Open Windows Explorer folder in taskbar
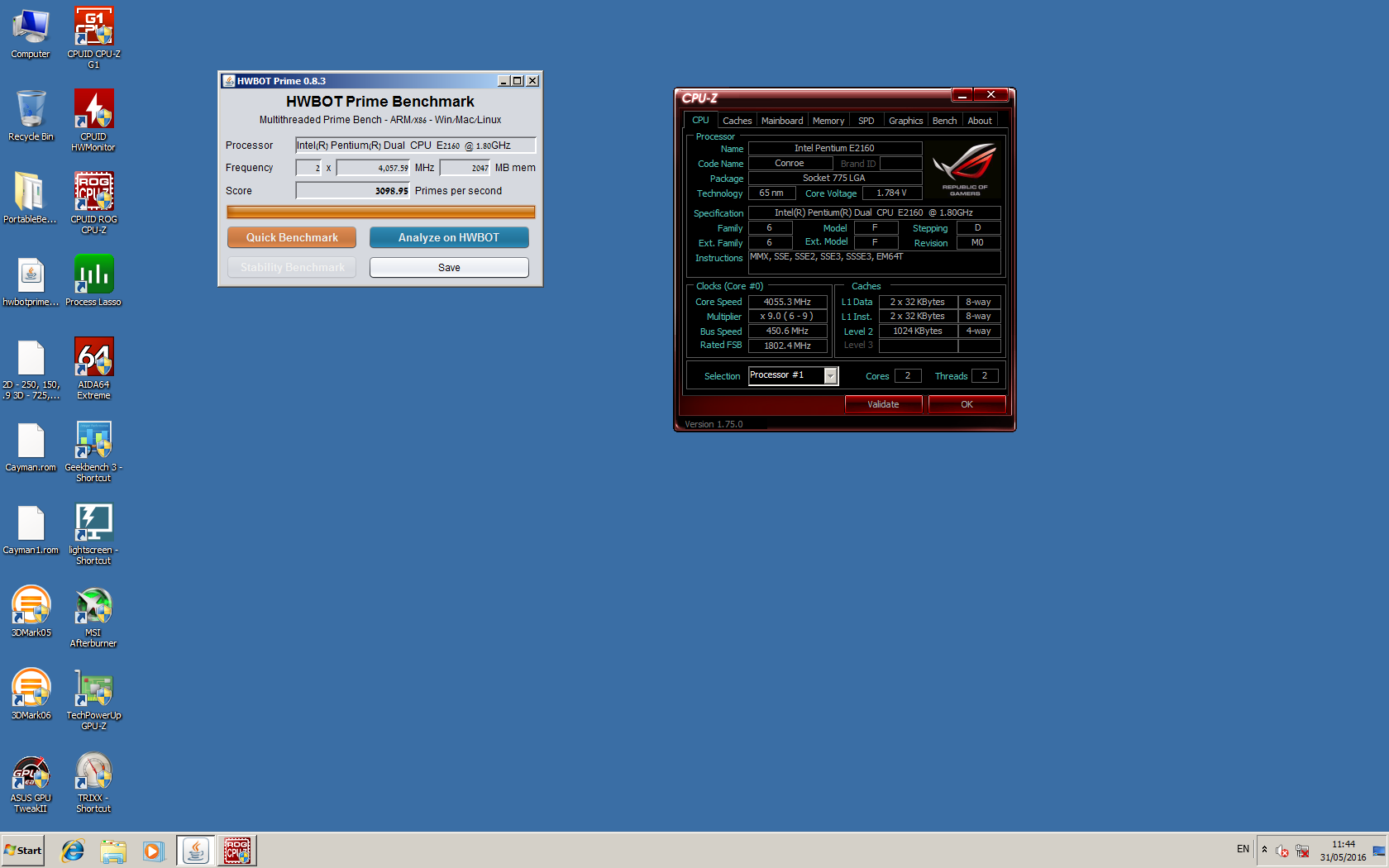The height and width of the screenshot is (868, 1389). pyautogui.click(x=113, y=851)
